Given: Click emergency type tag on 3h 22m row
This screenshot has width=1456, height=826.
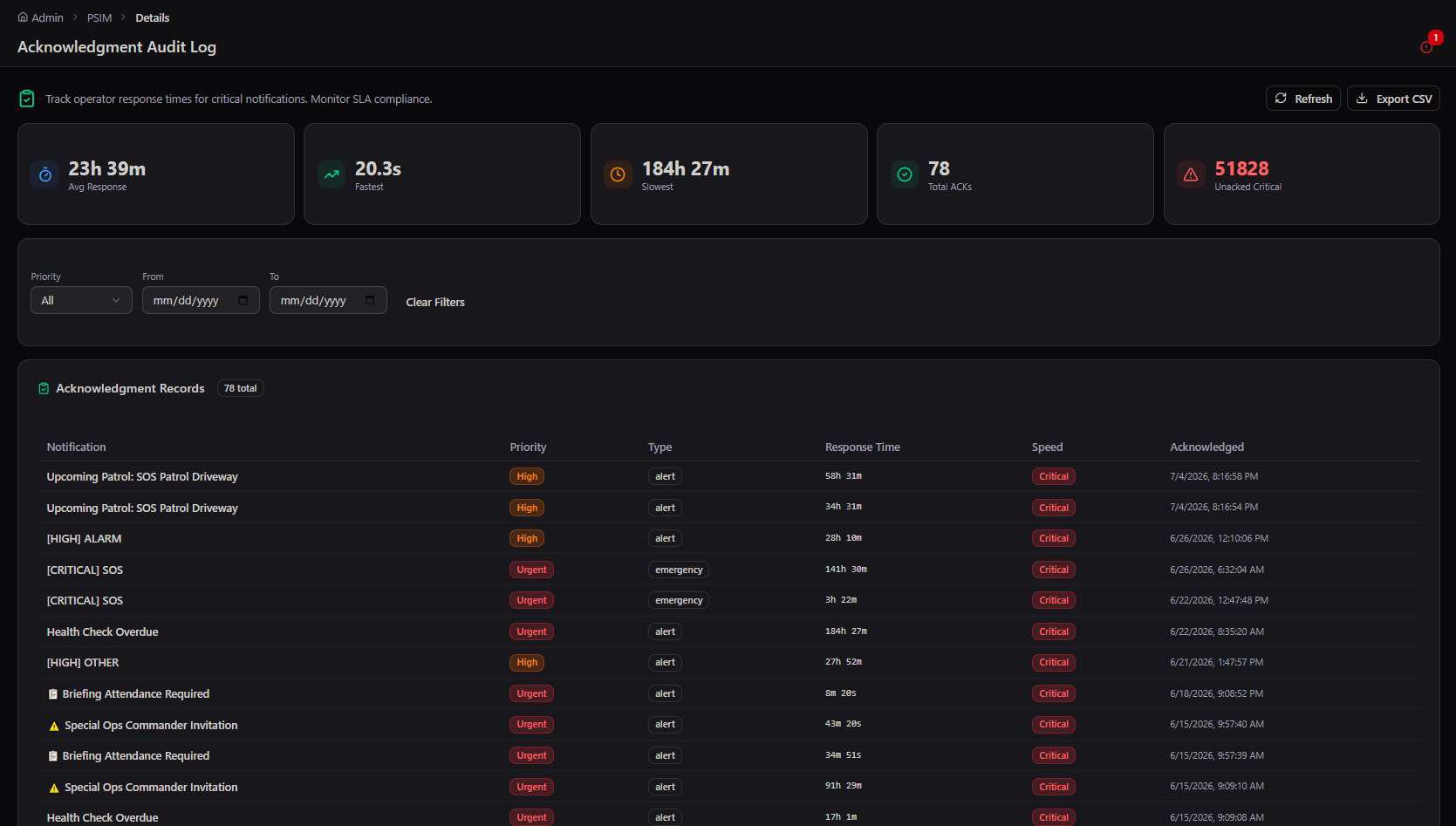Looking at the screenshot, I should [x=679, y=600].
